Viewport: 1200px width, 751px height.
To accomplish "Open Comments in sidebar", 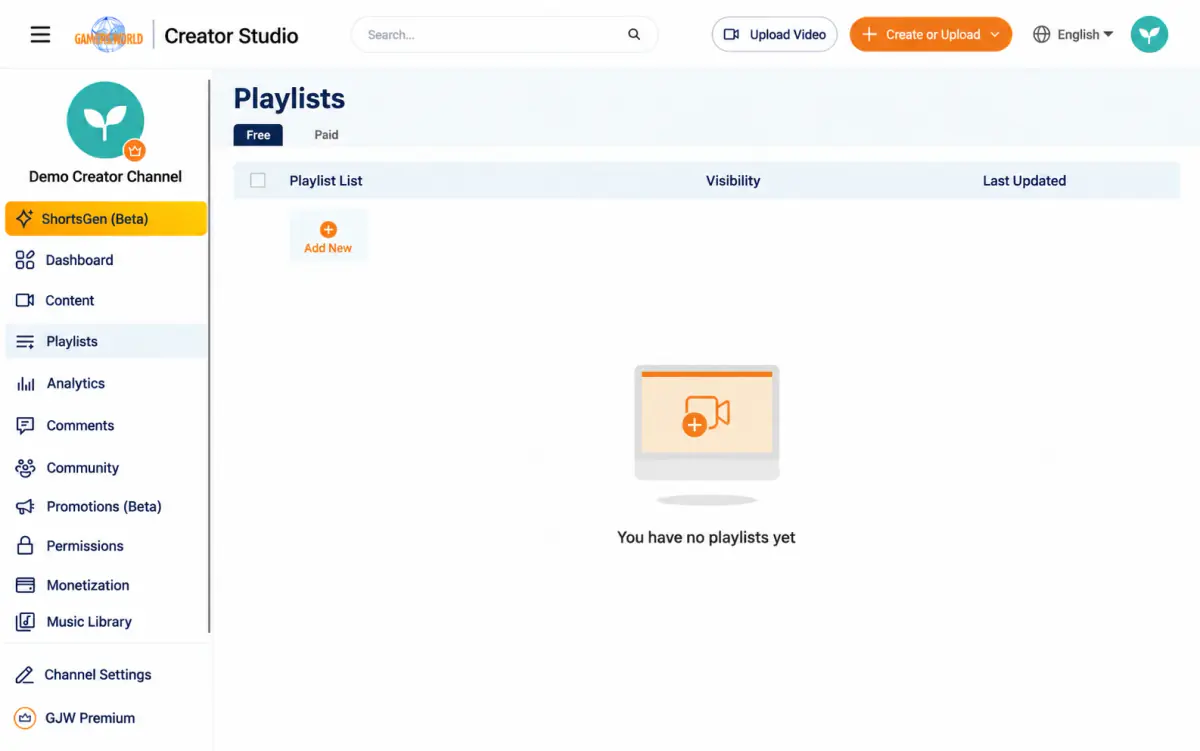I will (106, 426).
